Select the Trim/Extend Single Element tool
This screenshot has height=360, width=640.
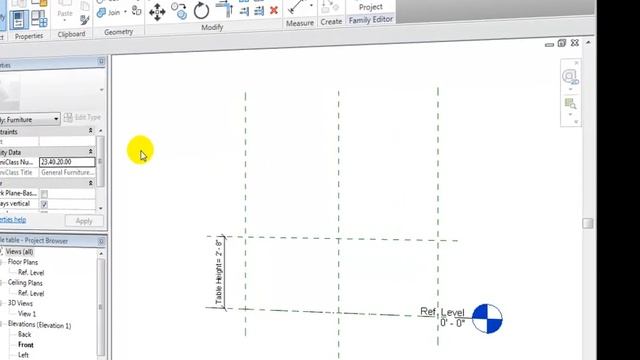[244, 11]
